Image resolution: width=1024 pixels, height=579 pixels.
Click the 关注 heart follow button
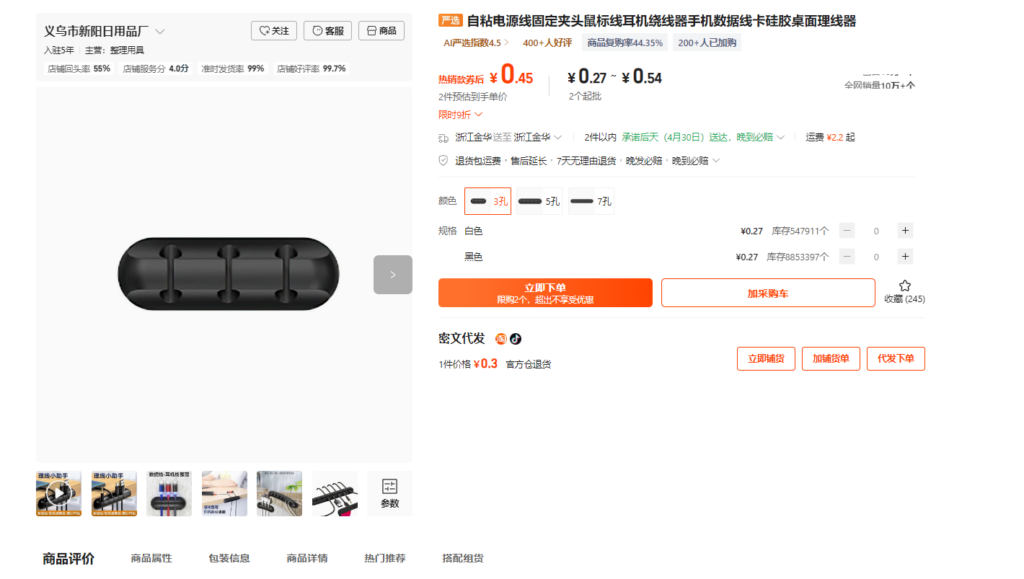(x=274, y=31)
